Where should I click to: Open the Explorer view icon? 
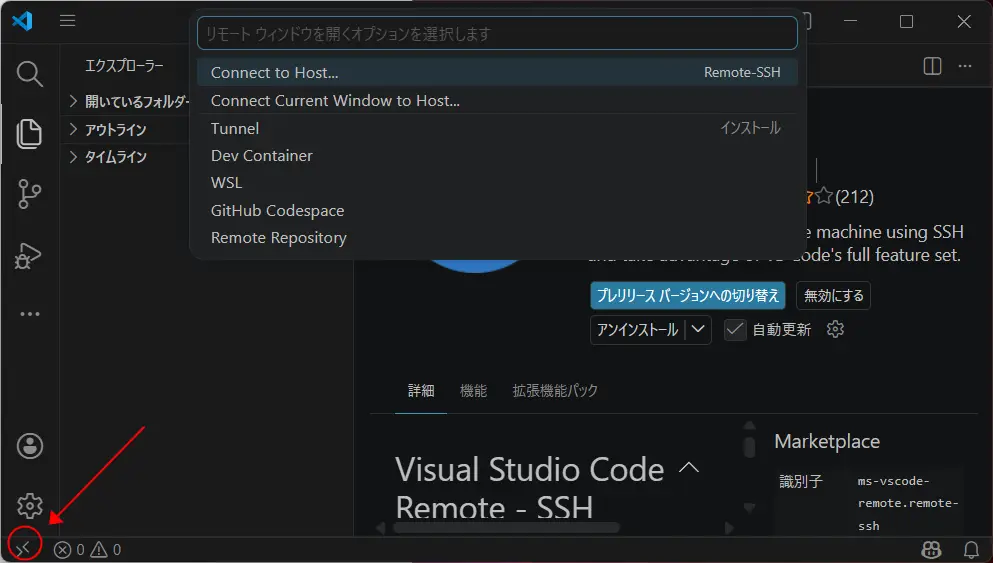point(29,134)
